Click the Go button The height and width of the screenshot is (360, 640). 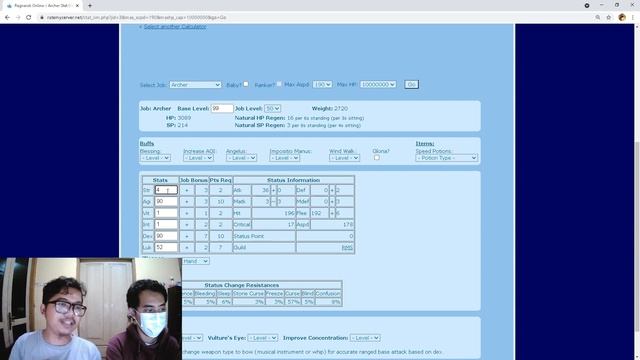(411, 84)
